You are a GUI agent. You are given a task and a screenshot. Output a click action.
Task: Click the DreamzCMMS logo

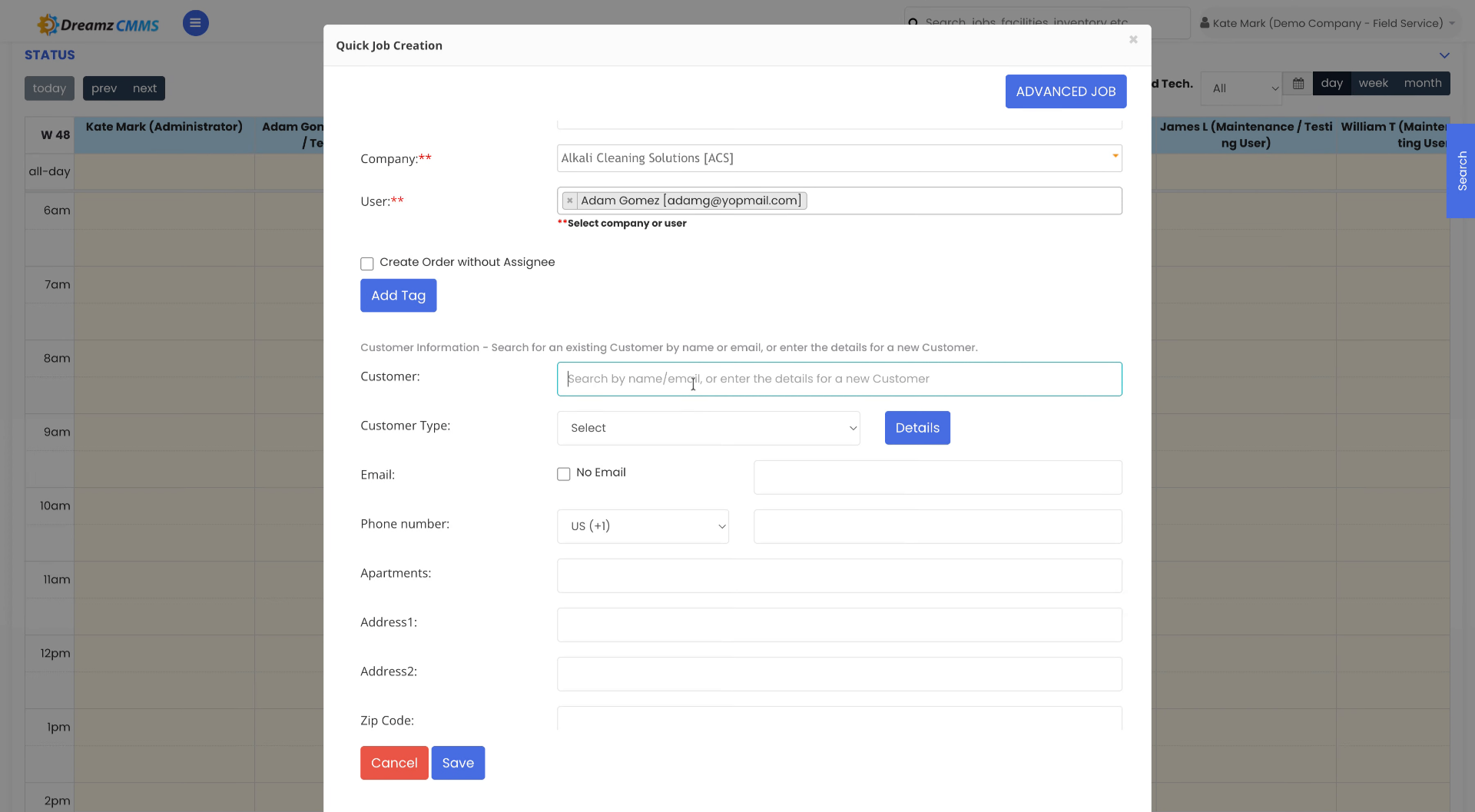[x=98, y=23]
